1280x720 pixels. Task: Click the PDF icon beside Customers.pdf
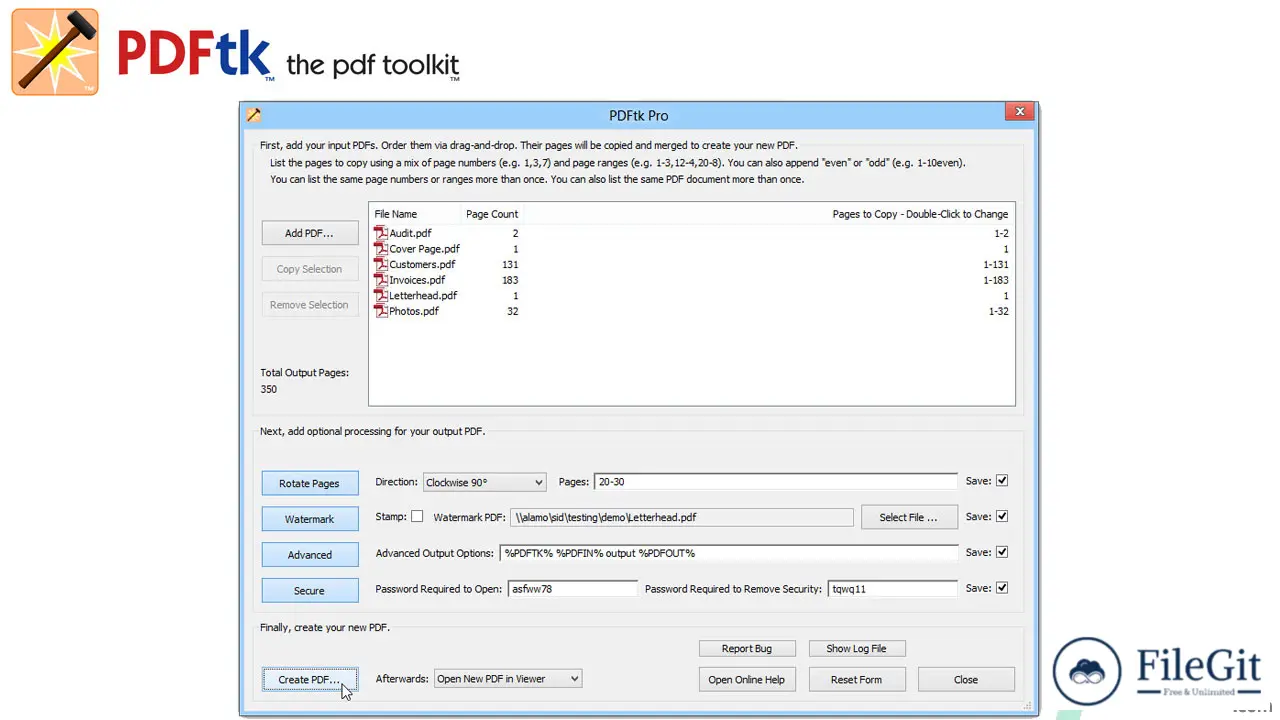tap(381, 264)
